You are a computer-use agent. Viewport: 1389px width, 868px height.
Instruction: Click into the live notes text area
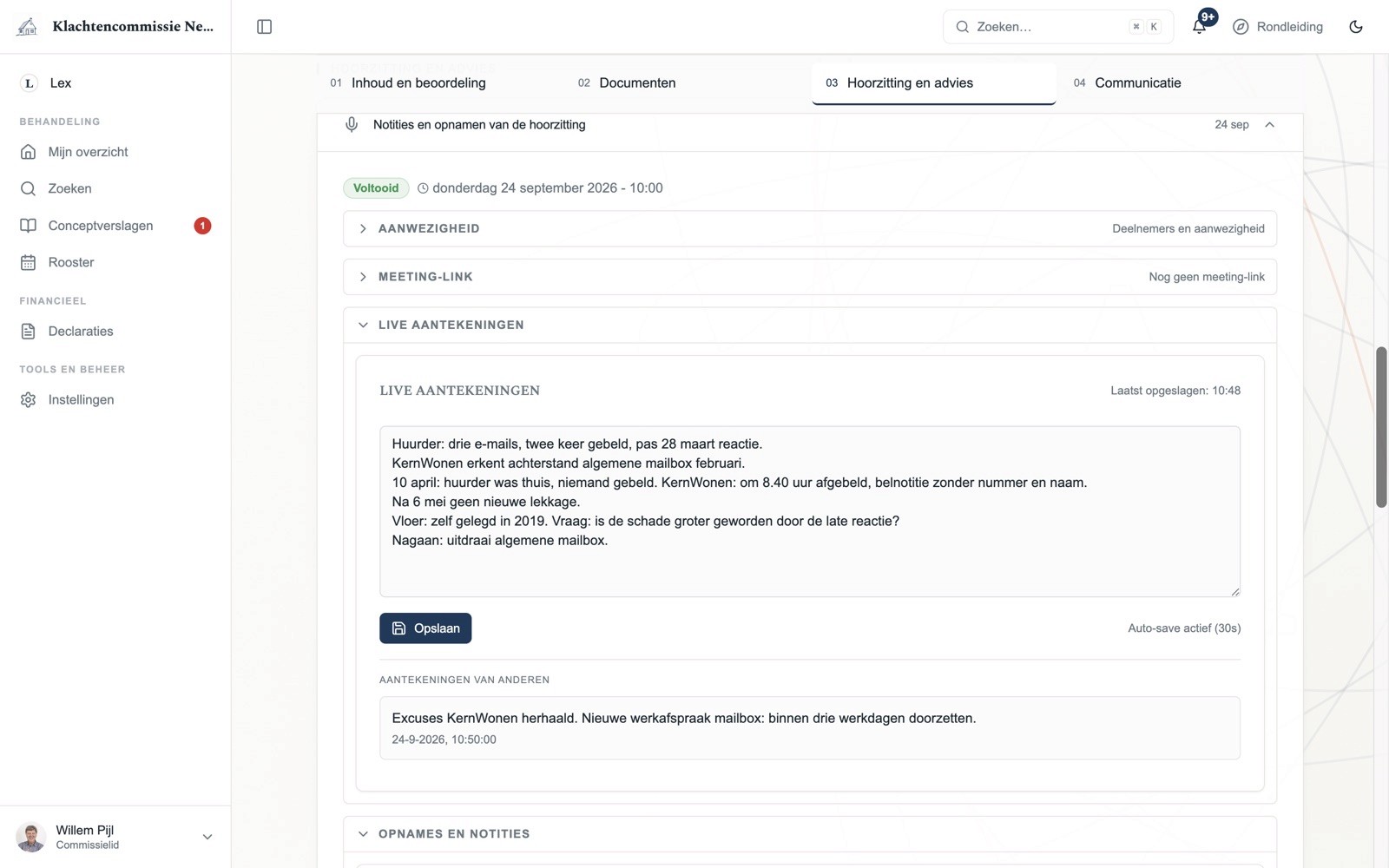click(x=809, y=511)
